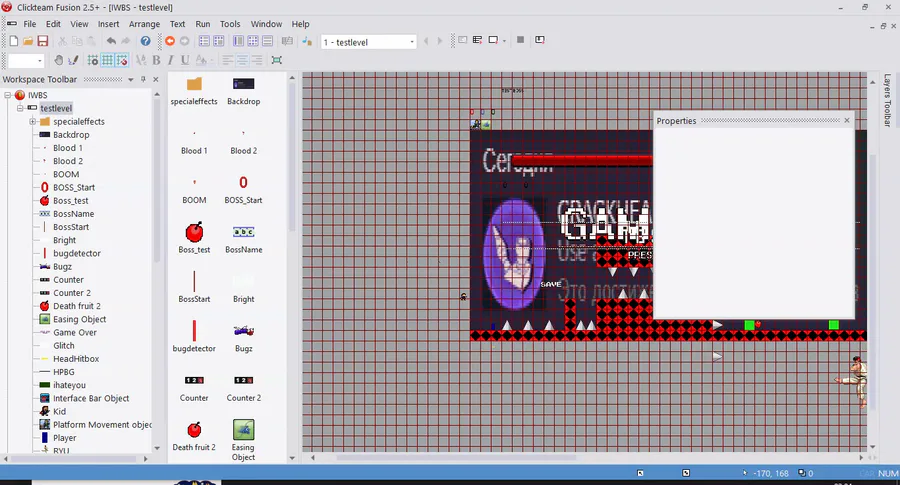Viewport: 900px width, 485px height.
Task: Click the Italic I icon
Action: pyautogui.click(x=170, y=60)
